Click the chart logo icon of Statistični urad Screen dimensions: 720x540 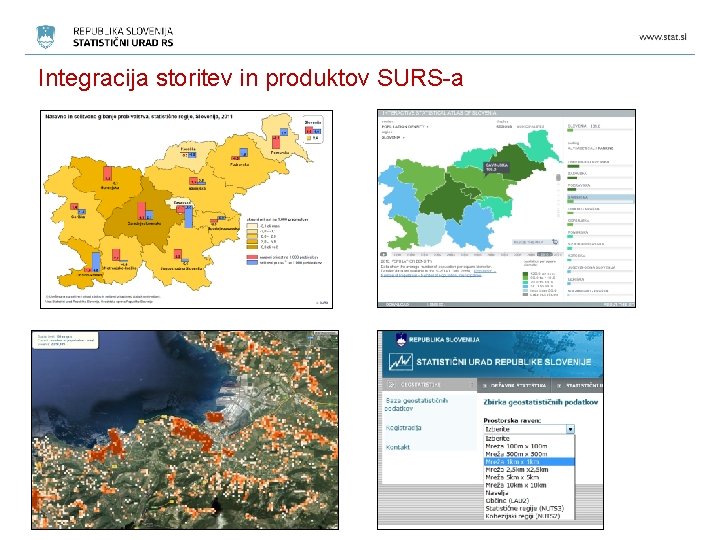[401, 362]
